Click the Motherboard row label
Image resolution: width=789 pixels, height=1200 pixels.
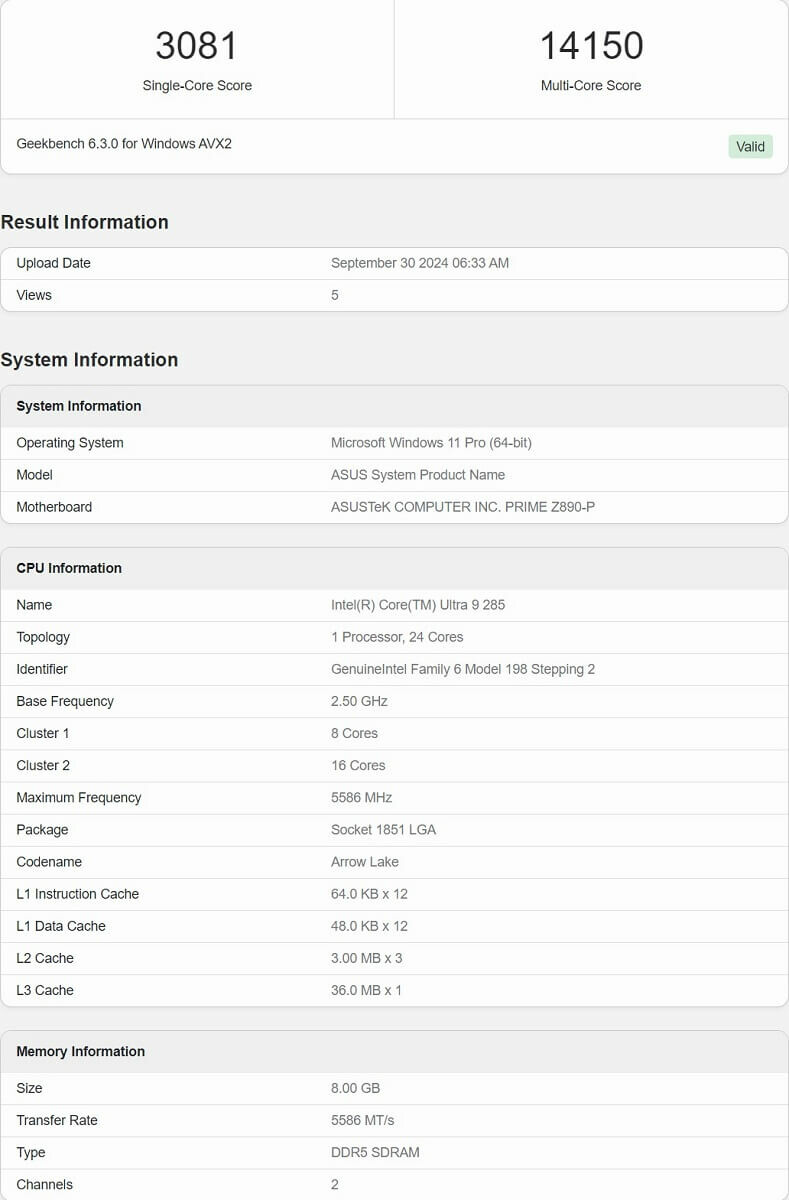click(x=54, y=507)
